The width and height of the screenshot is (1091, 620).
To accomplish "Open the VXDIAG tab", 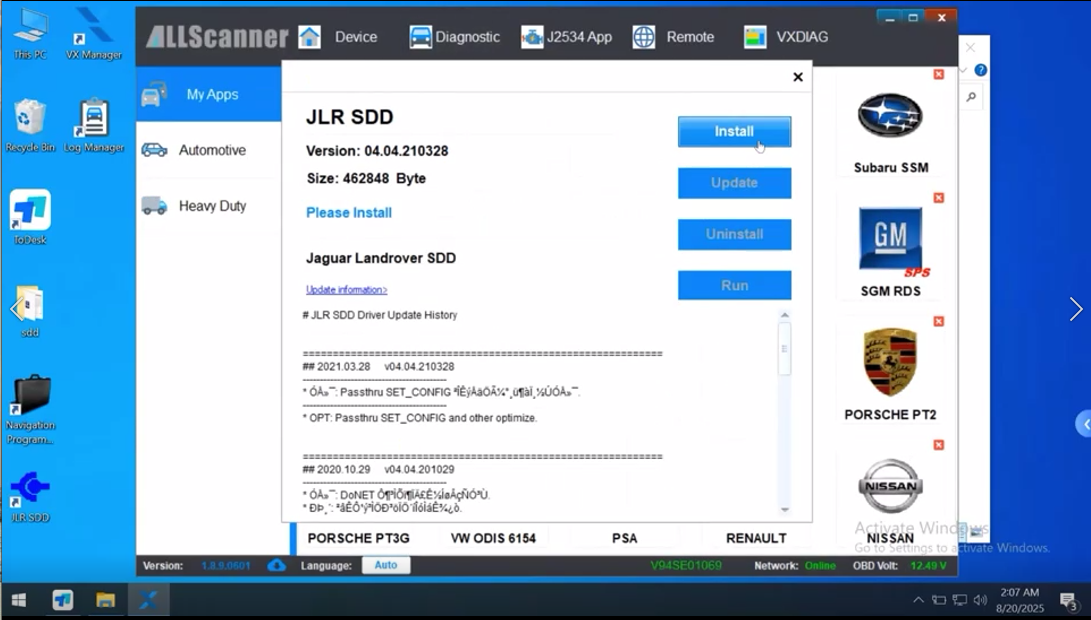I will (x=786, y=37).
